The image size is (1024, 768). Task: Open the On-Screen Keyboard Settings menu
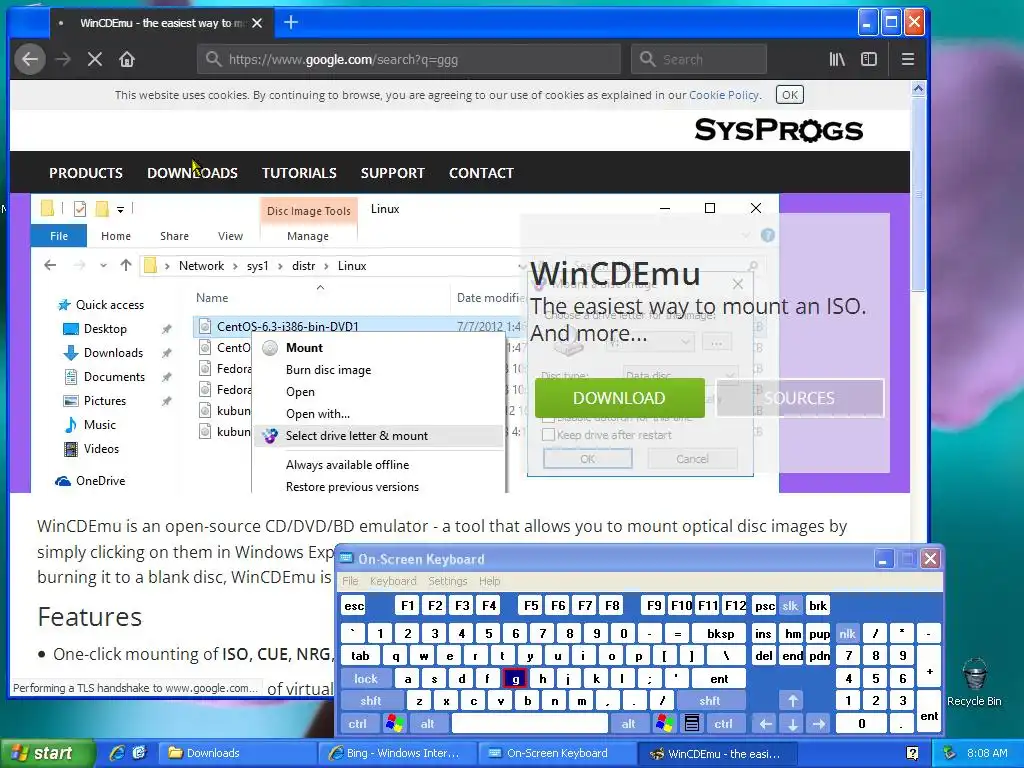447,581
